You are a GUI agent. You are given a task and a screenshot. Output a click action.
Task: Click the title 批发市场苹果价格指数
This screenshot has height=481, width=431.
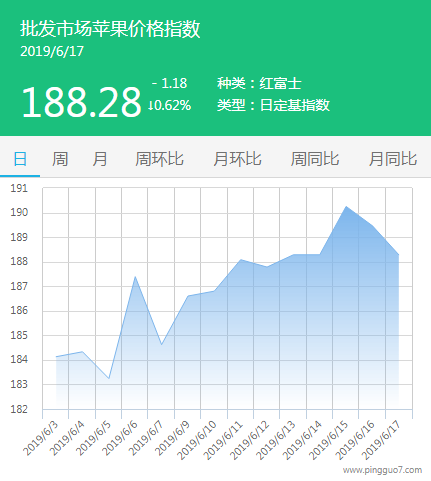[x=110, y=29]
